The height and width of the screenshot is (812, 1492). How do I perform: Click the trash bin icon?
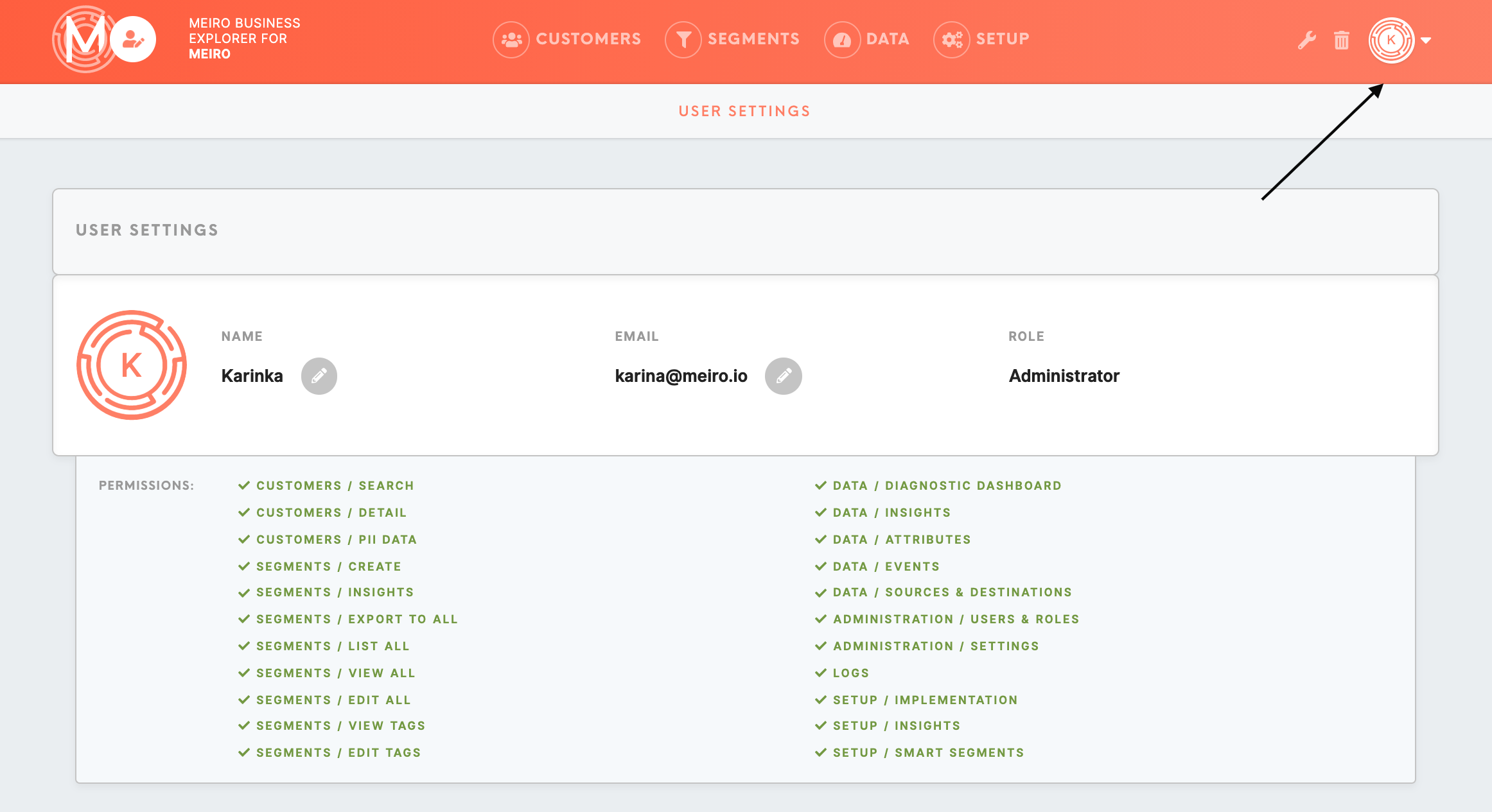(x=1342, y=40)
